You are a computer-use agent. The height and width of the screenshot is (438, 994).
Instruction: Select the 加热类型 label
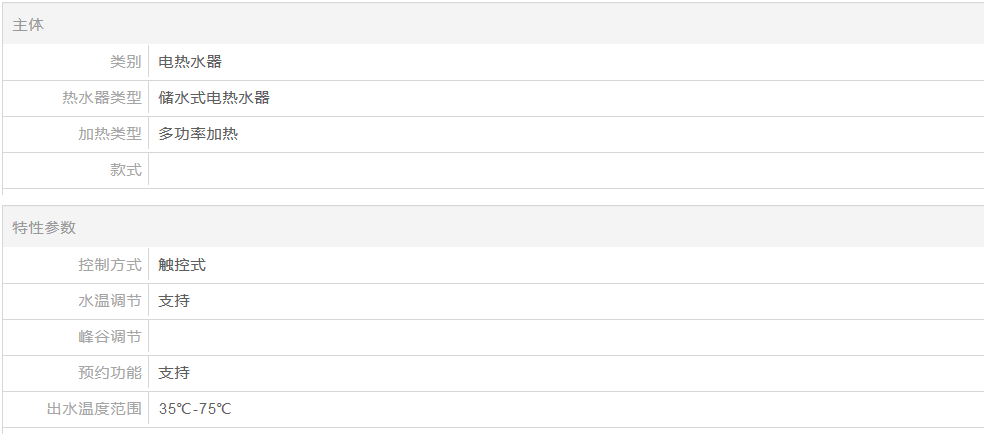pos(109,134)
